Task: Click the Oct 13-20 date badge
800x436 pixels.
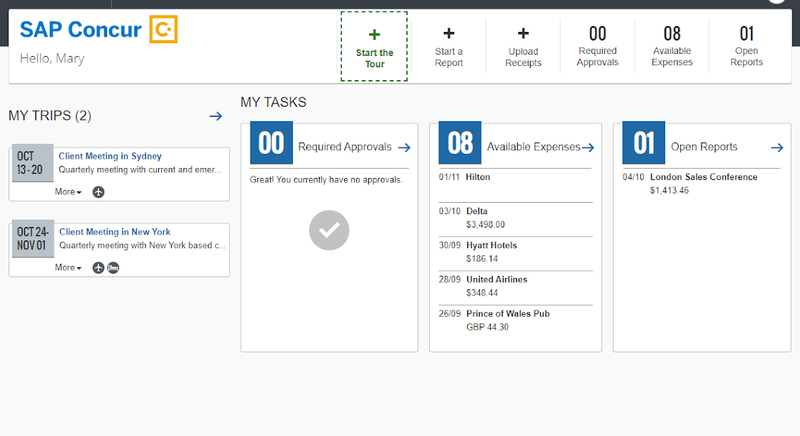Action: click(32, 163)
